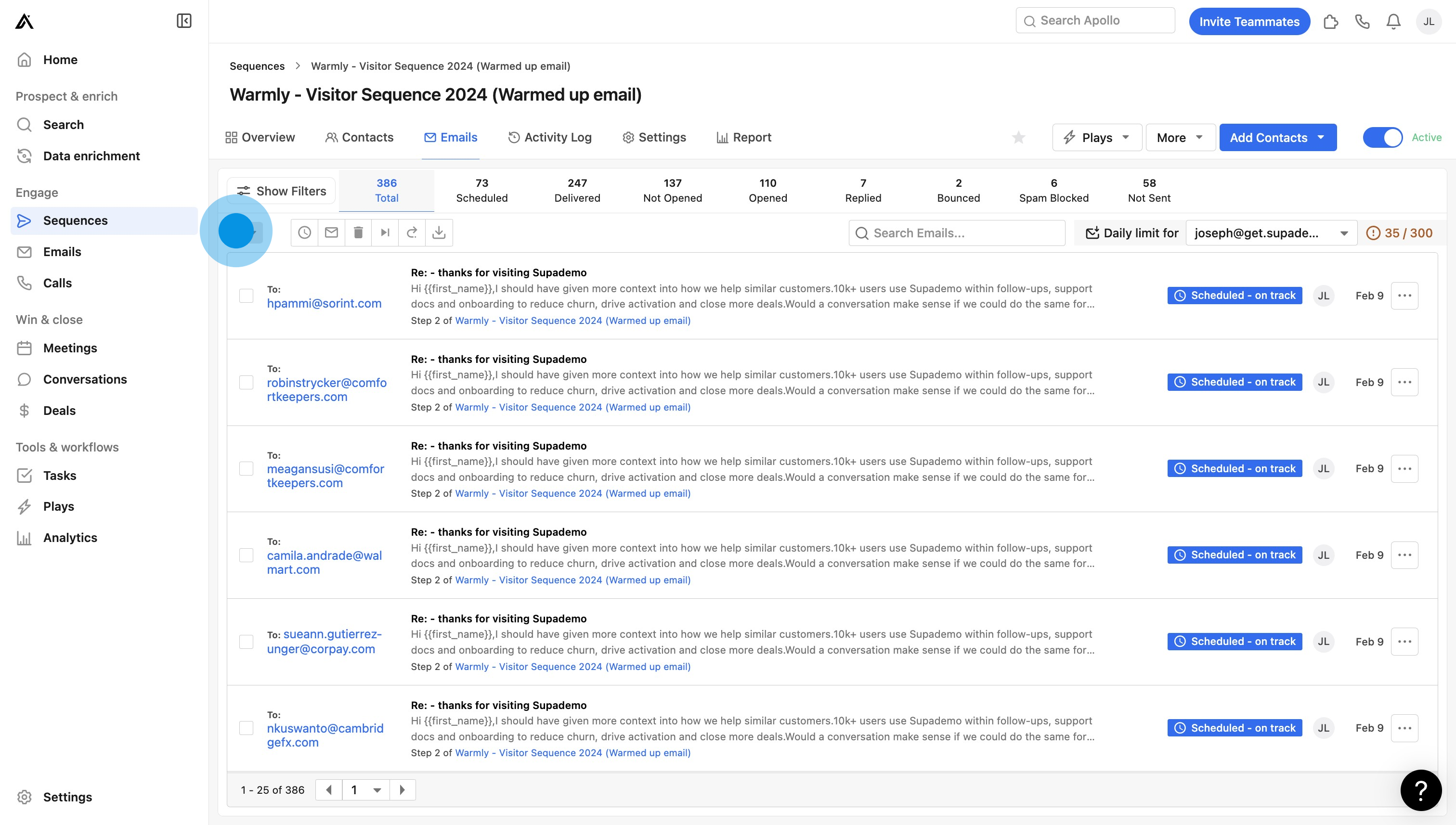The image size is (1456, 825).
Task: Open the notifications bell
Action: pyautogui.click(x=1393, y=22)
